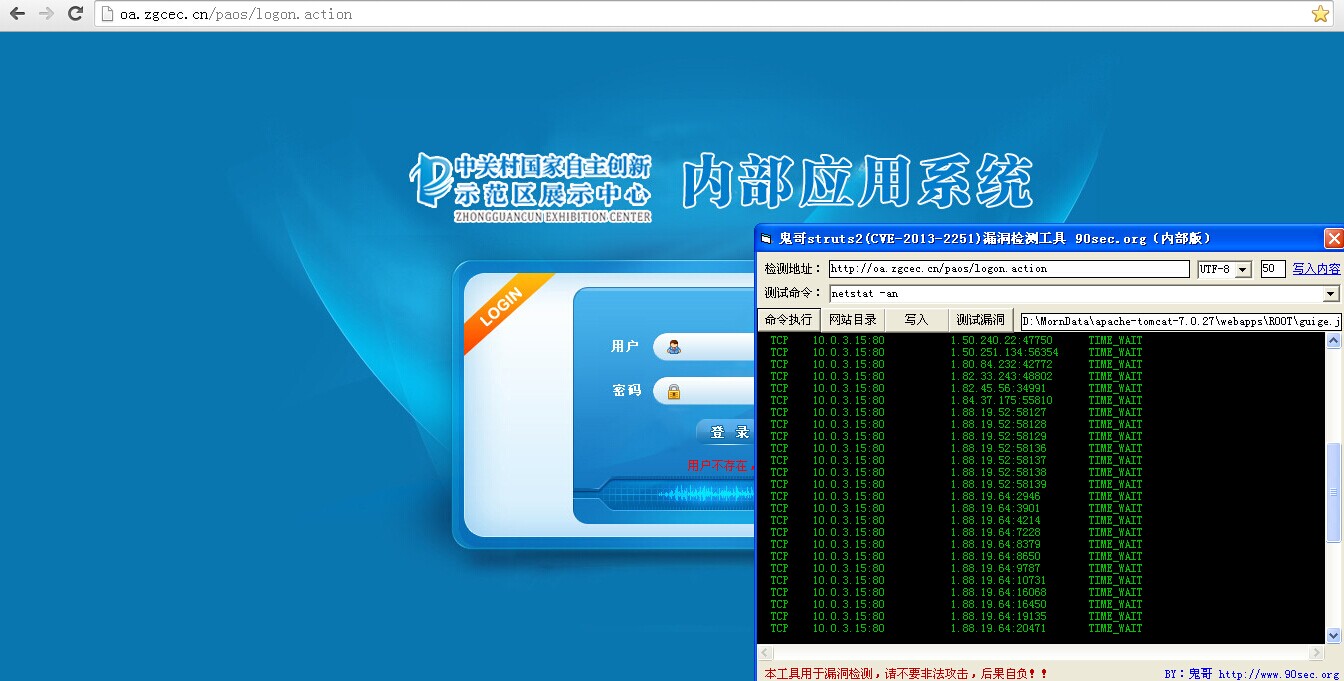Switch to the 测试漏洞 tab
1344x681 pixels.
click(x=980, y=320)
